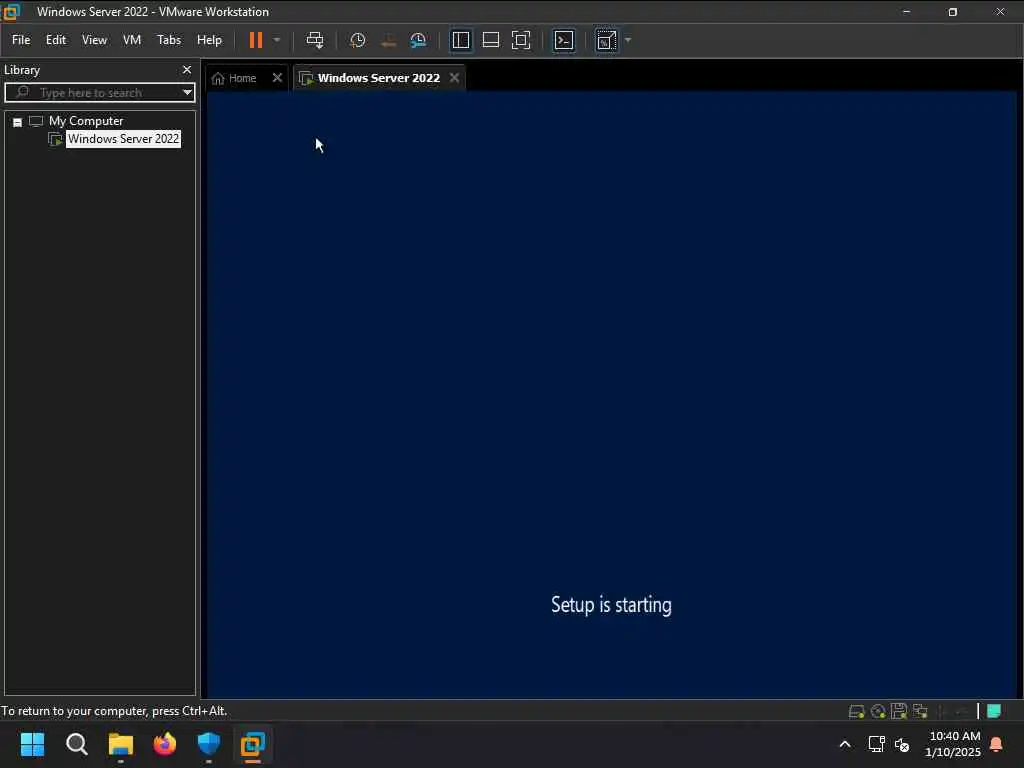Open the clock showing 10:40 AM
The height and width of the screenshot is (768, 1024).
[953, 744]
